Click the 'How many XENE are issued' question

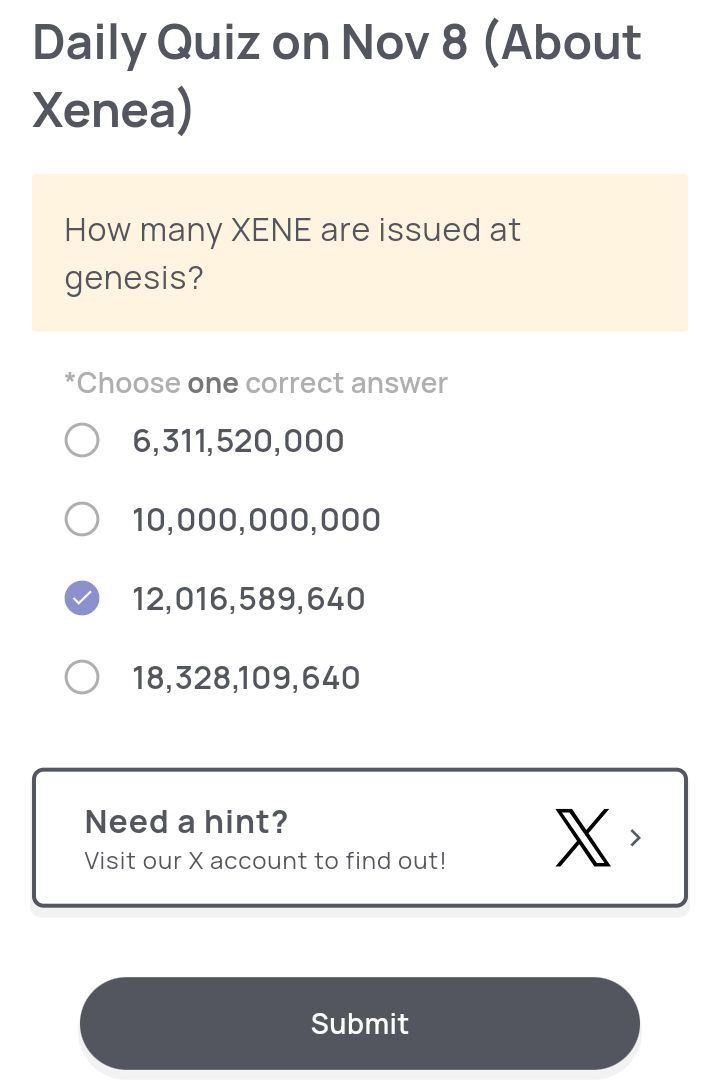tap(292, 230)
